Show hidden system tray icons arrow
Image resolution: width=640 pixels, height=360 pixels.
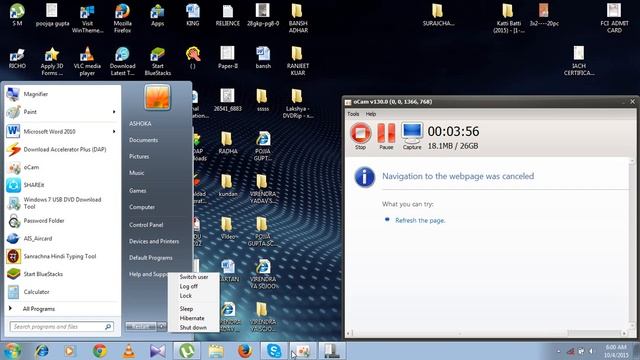pyautogui.click(x=558, y=351)
